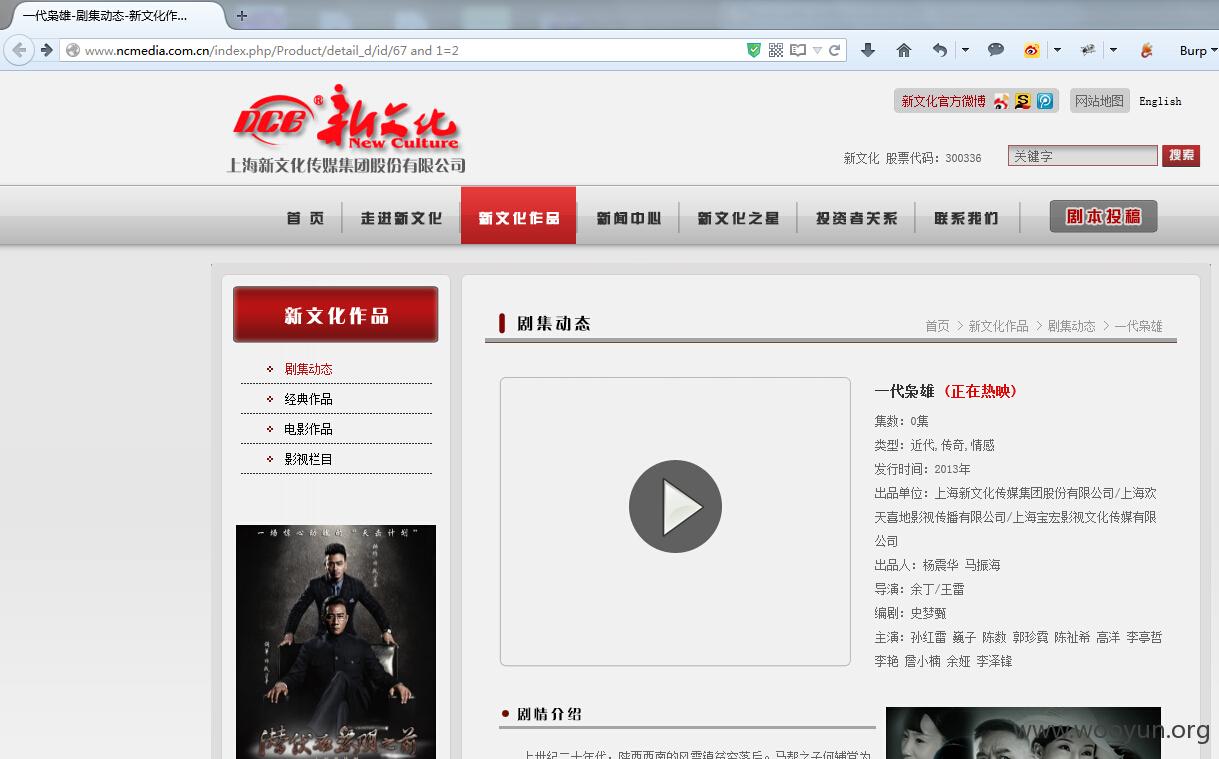Reload the page with the refresh icon
The height and width of the screenshot is (759, 1219).
834,50
